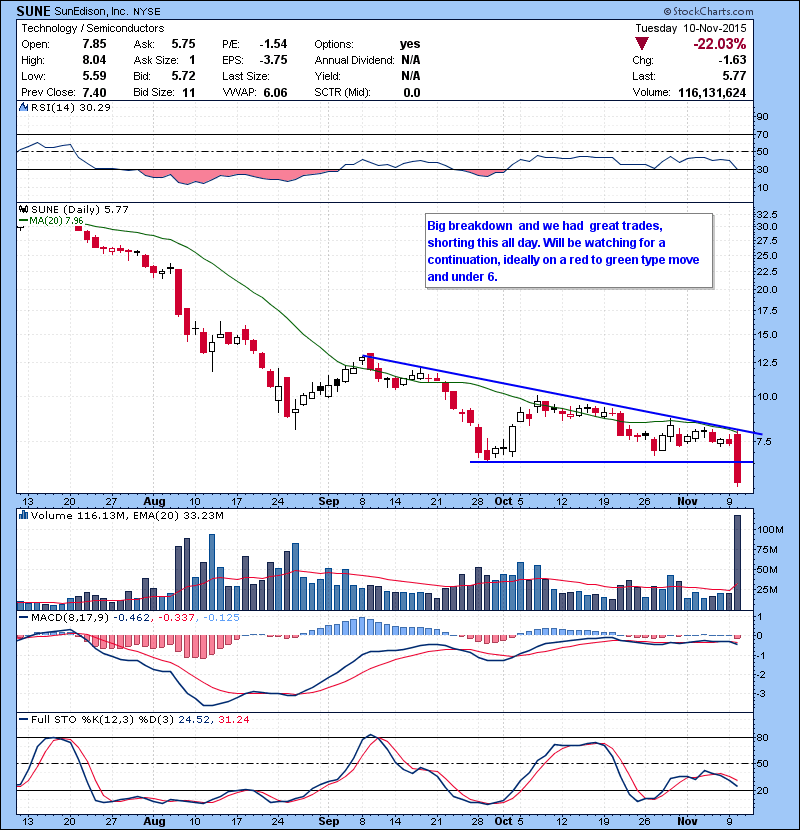Click the Open value 7.85
This screenshot has height=830, width=800.
(x=94, y=44)
